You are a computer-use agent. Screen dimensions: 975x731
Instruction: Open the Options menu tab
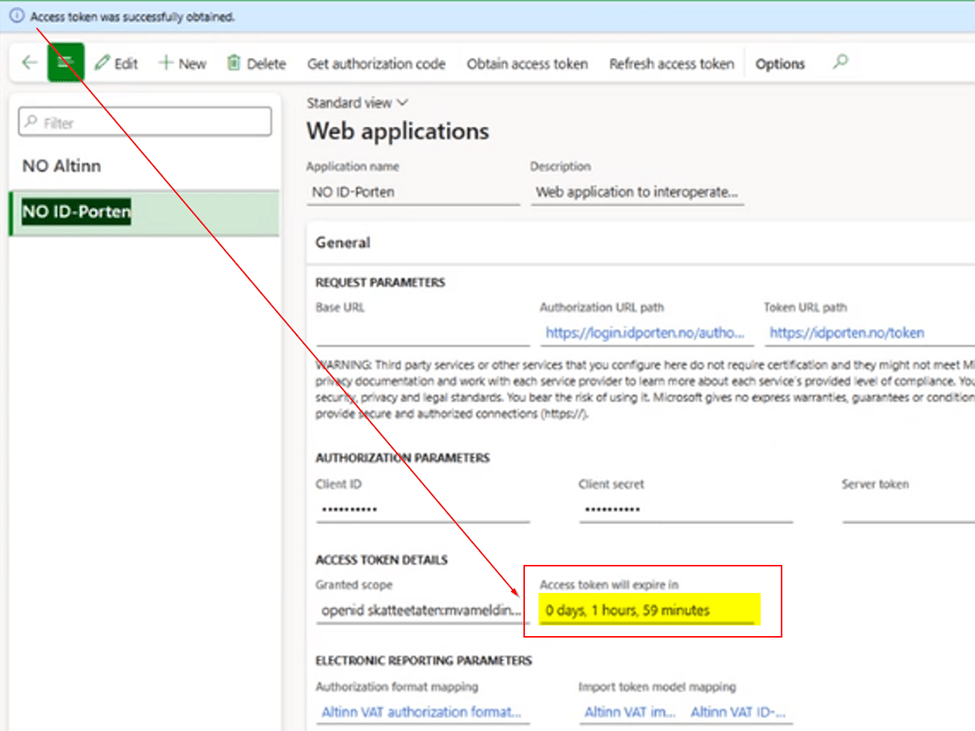point(780,64)
